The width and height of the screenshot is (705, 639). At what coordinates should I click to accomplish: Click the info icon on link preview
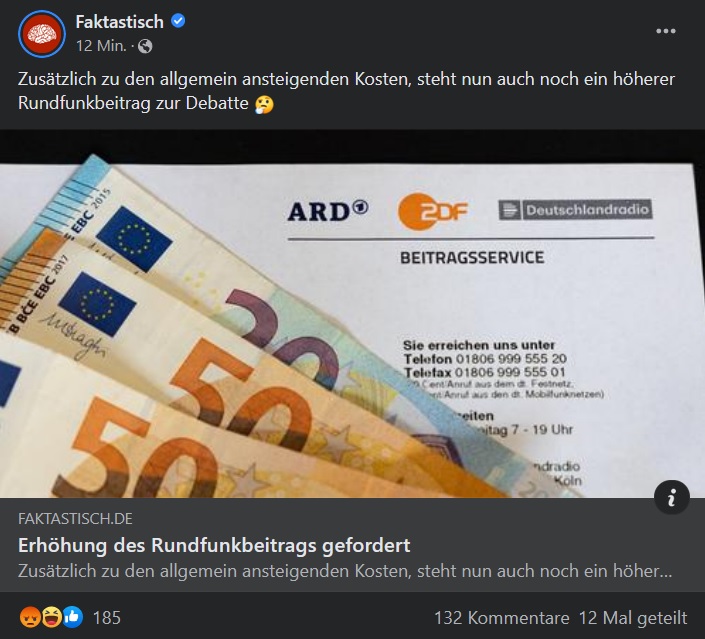click(x=672, y=497)
